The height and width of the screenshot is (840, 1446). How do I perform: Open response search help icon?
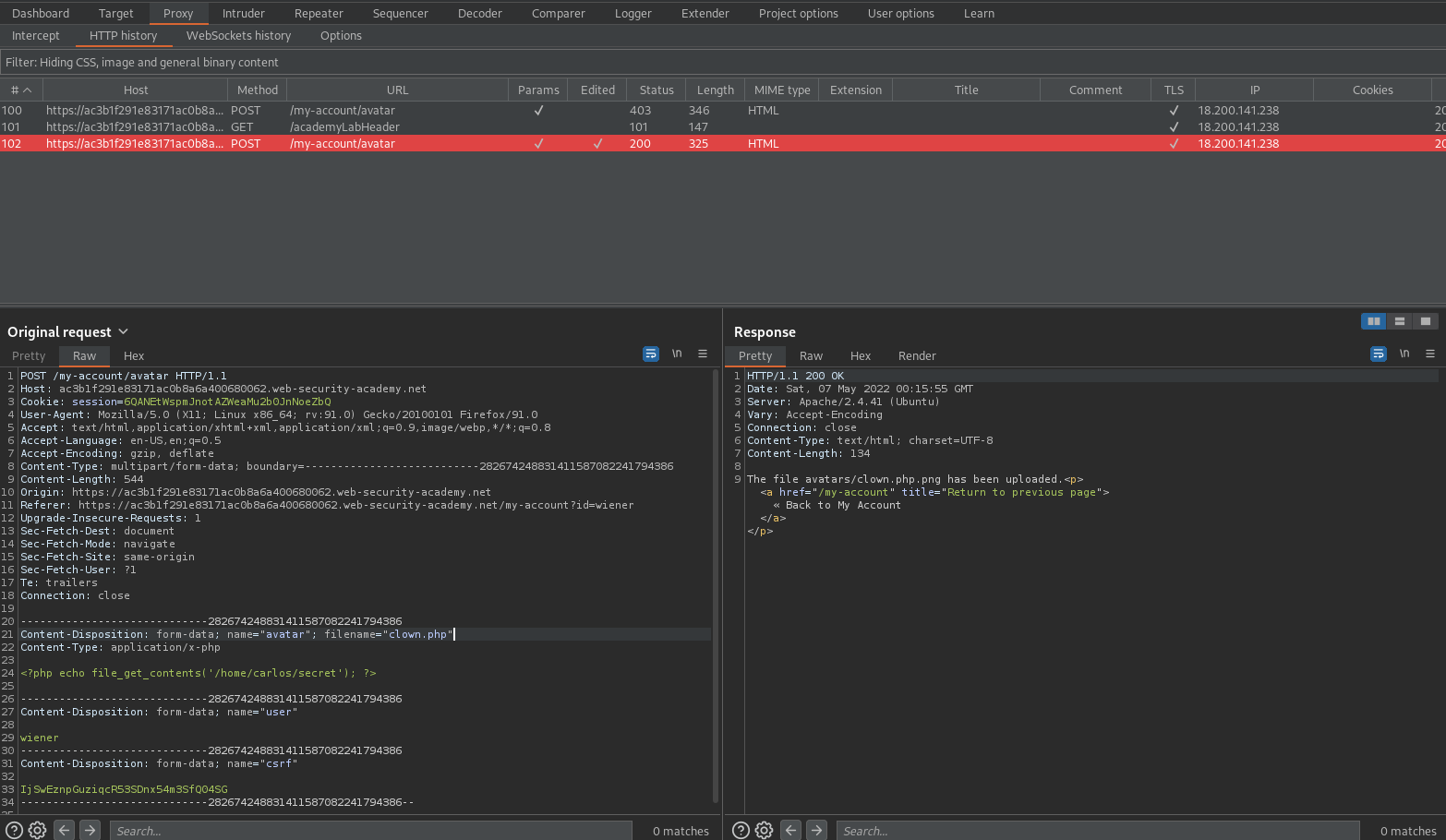(x=741, y=830)
